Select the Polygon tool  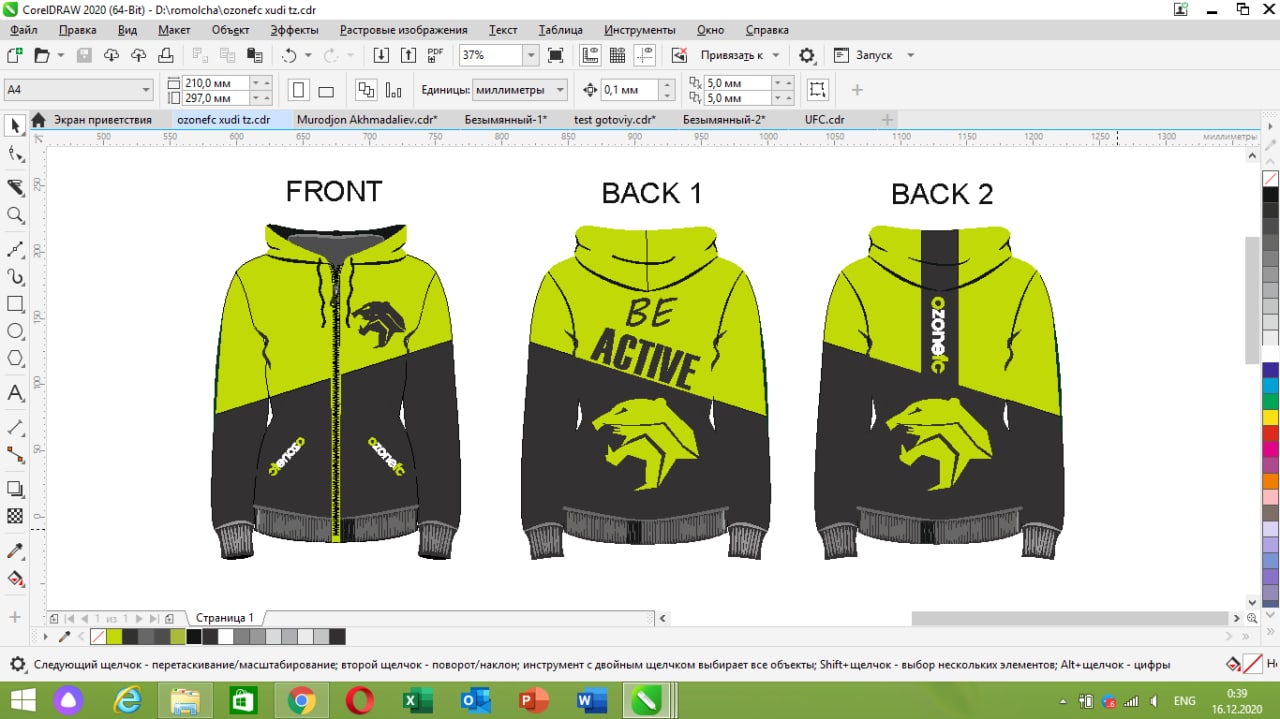[x=15, y=359]
